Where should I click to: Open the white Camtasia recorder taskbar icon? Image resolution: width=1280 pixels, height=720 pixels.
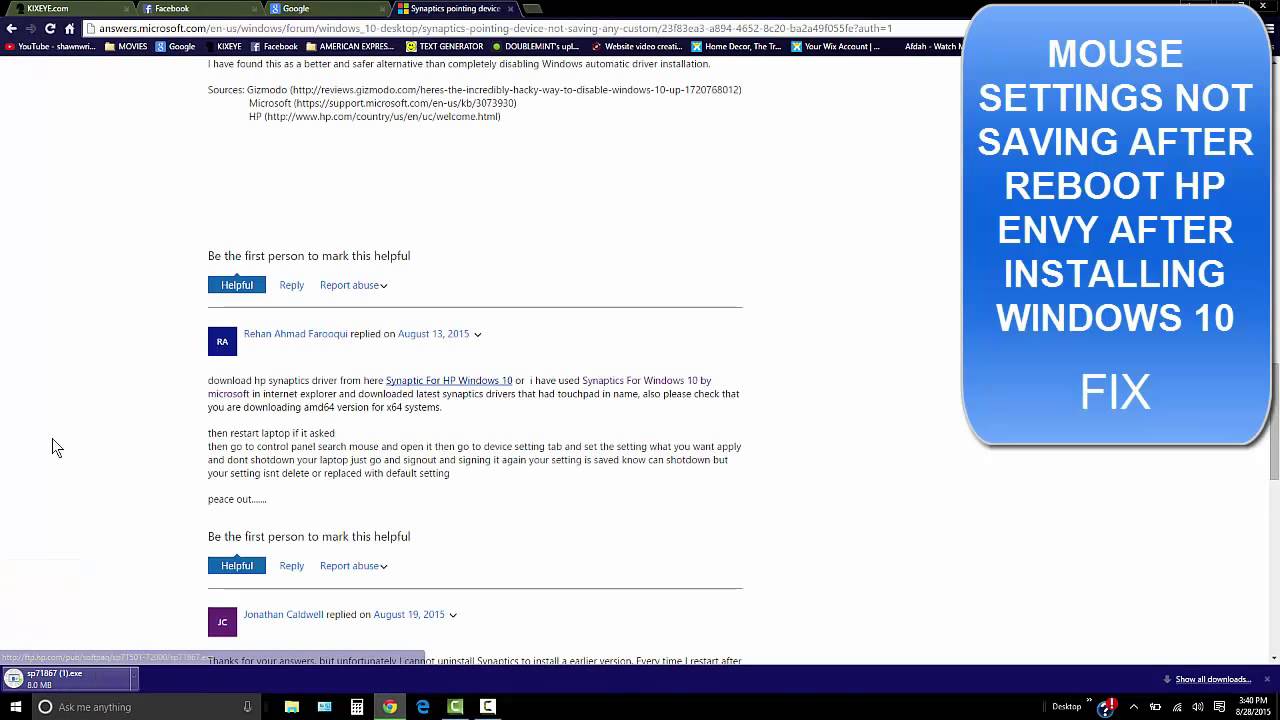click(x=488, y=707)
